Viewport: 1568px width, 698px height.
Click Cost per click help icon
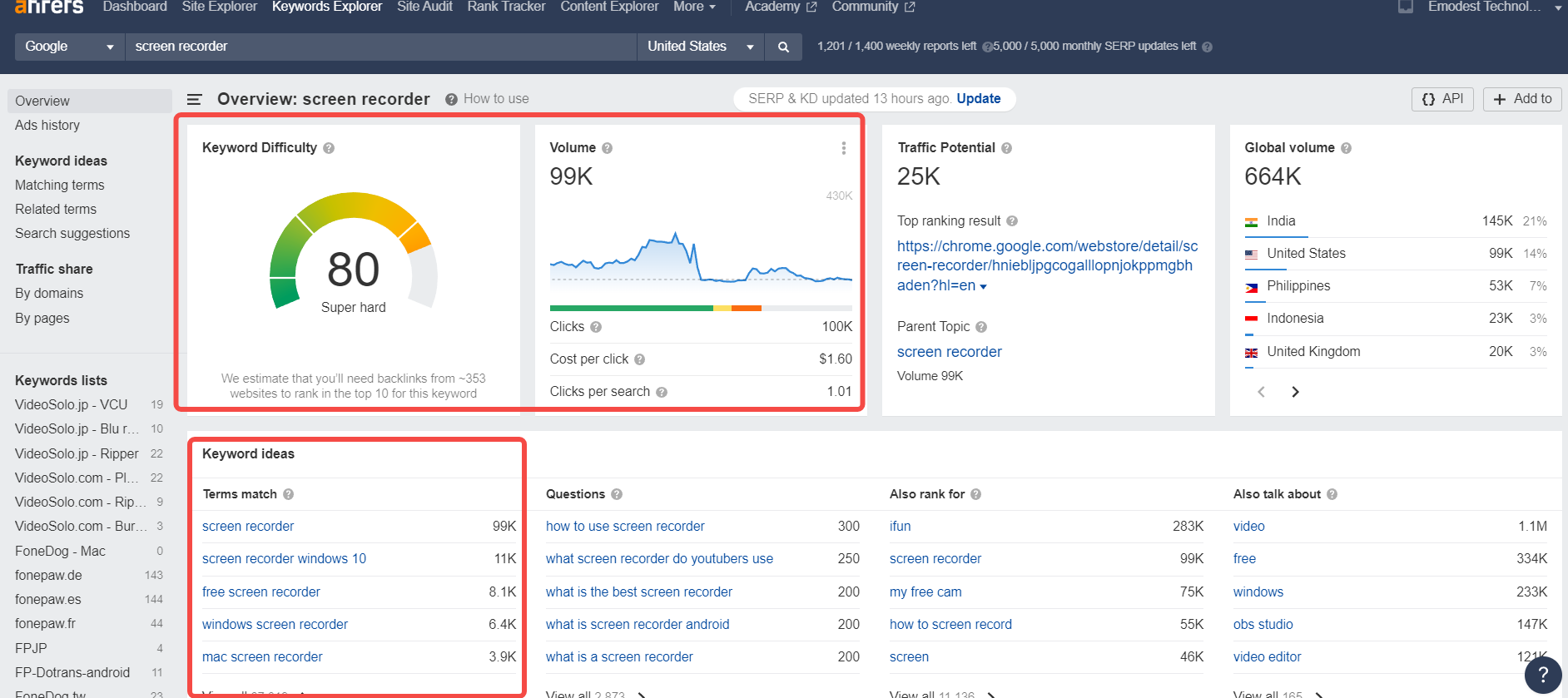[640, 359]
